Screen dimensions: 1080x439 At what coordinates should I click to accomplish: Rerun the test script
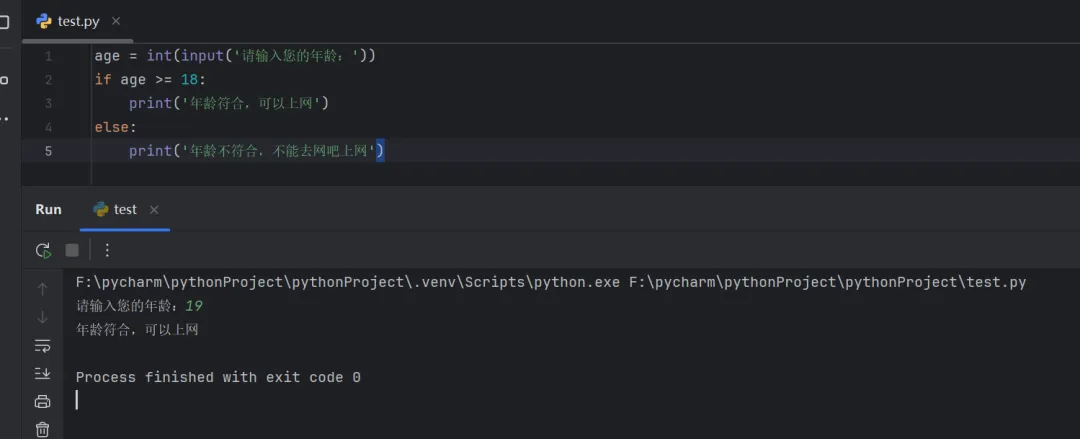tap(43, 250)
